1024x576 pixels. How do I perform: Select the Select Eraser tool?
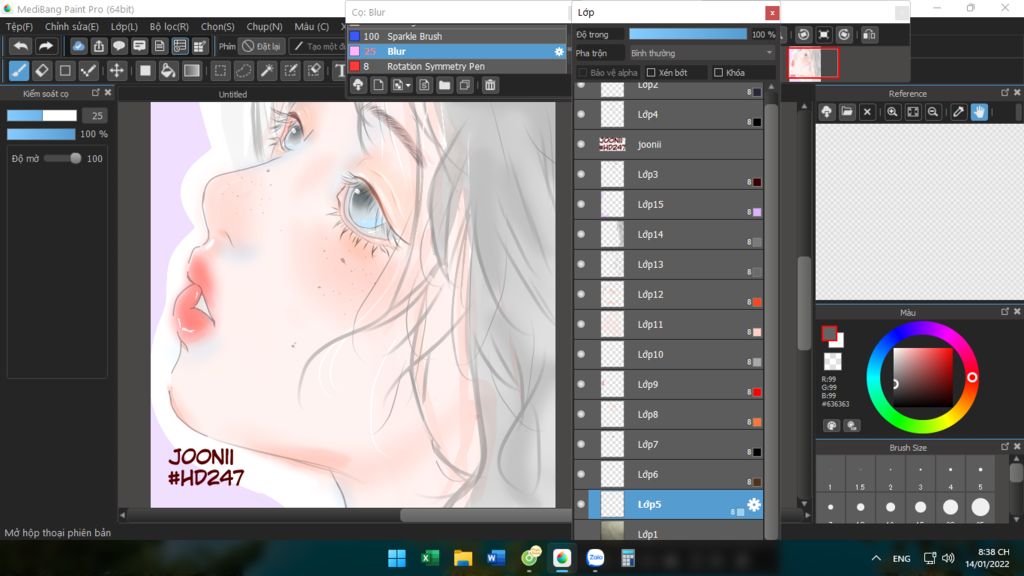point(314,71)
